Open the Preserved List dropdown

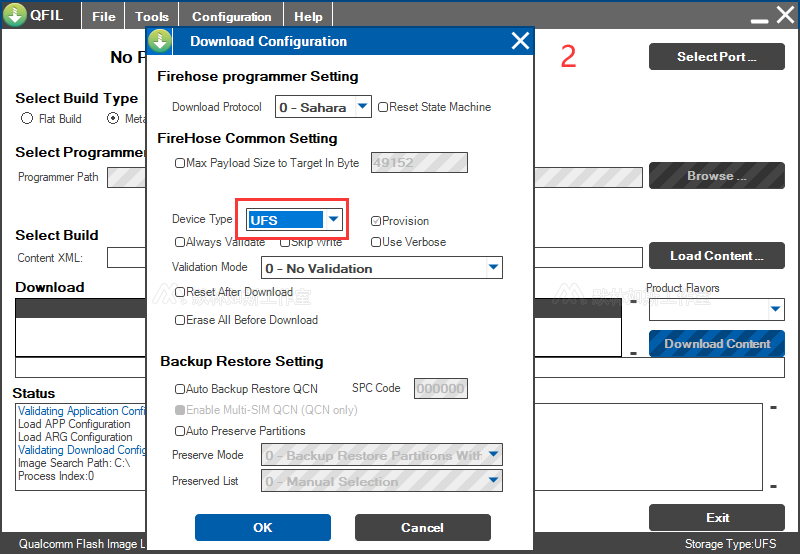[x=382, y=481]
